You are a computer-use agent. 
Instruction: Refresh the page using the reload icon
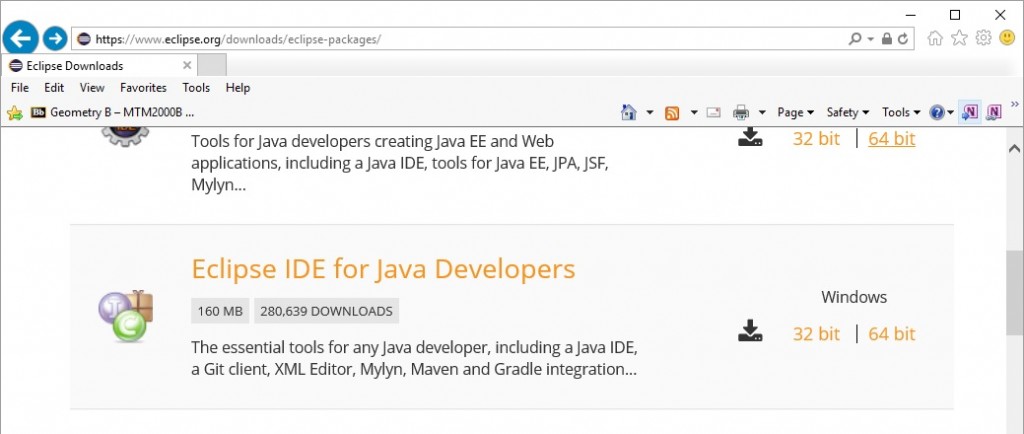point(904,39)
